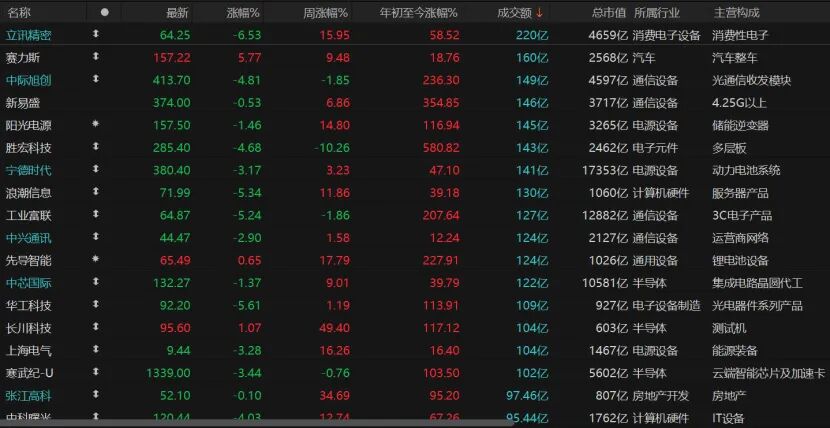Viewport: 830px width, 428px height.
Task: Click the 房地产开发 industry cell
Action: tap(661, 395)
